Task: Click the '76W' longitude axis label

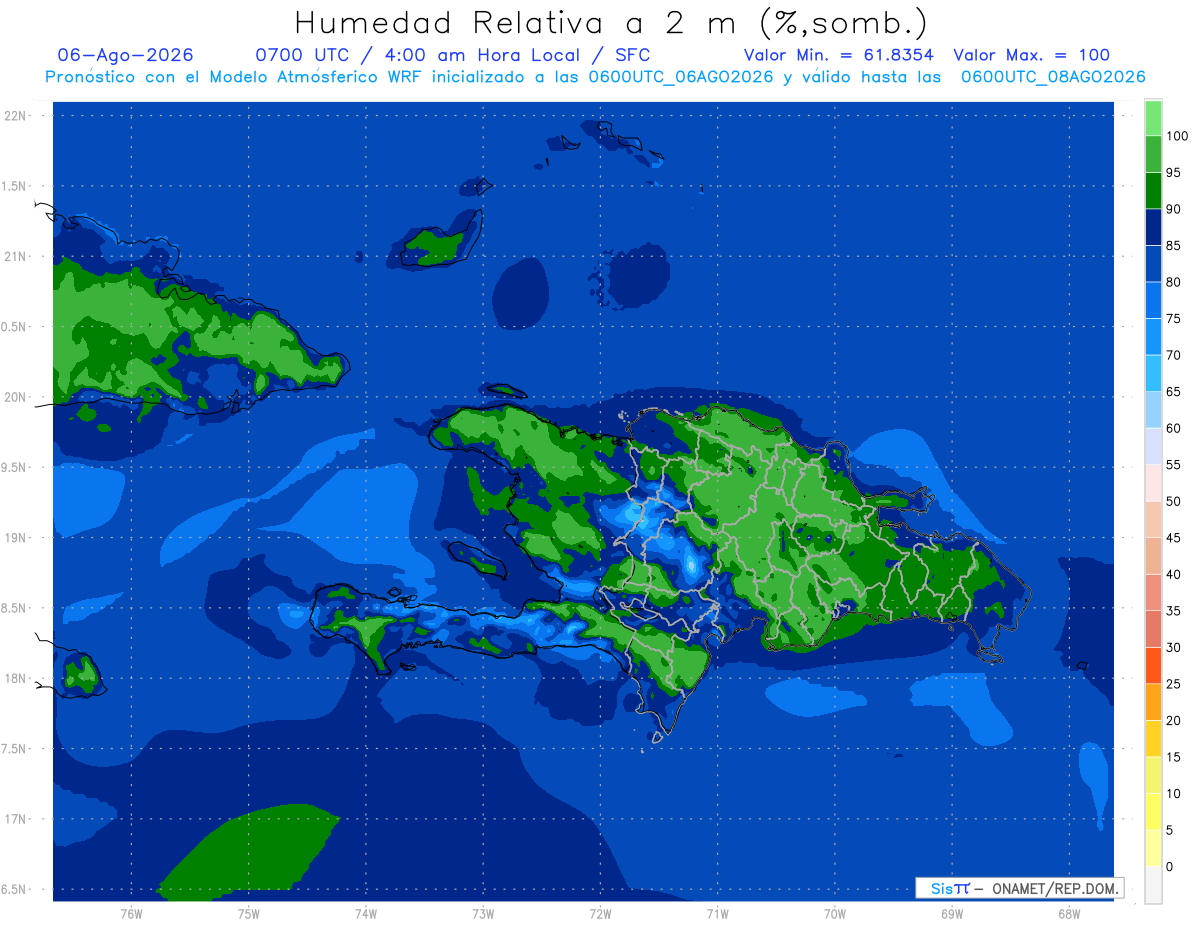Action: 131,914
